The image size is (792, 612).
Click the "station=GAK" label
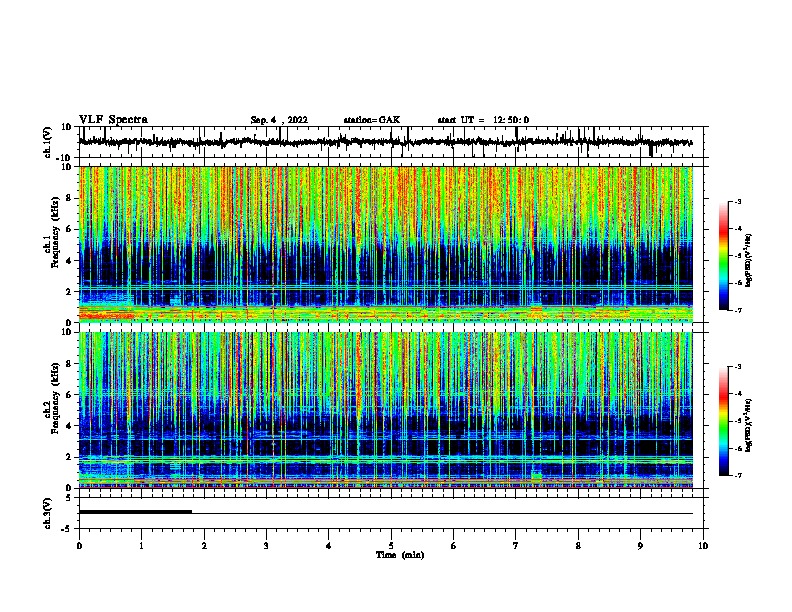372,120
